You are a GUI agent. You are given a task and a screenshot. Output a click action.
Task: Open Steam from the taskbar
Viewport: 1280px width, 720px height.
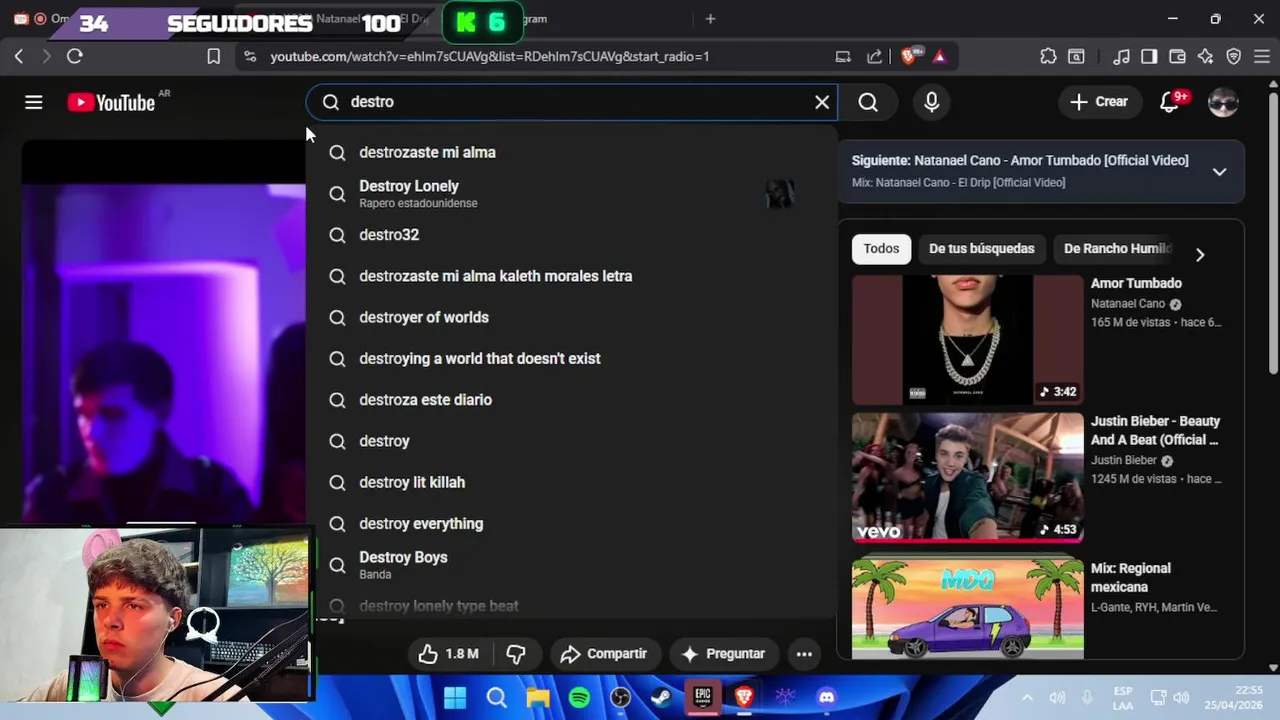click(661, 697)
